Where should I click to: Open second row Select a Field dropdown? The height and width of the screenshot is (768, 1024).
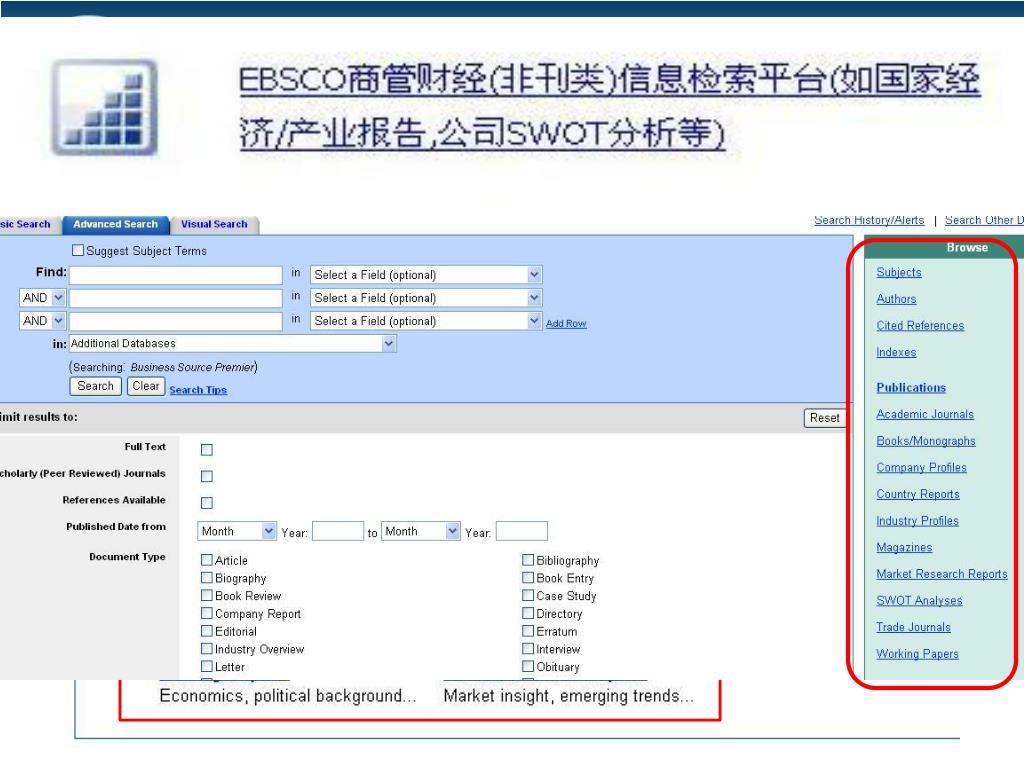426,298
